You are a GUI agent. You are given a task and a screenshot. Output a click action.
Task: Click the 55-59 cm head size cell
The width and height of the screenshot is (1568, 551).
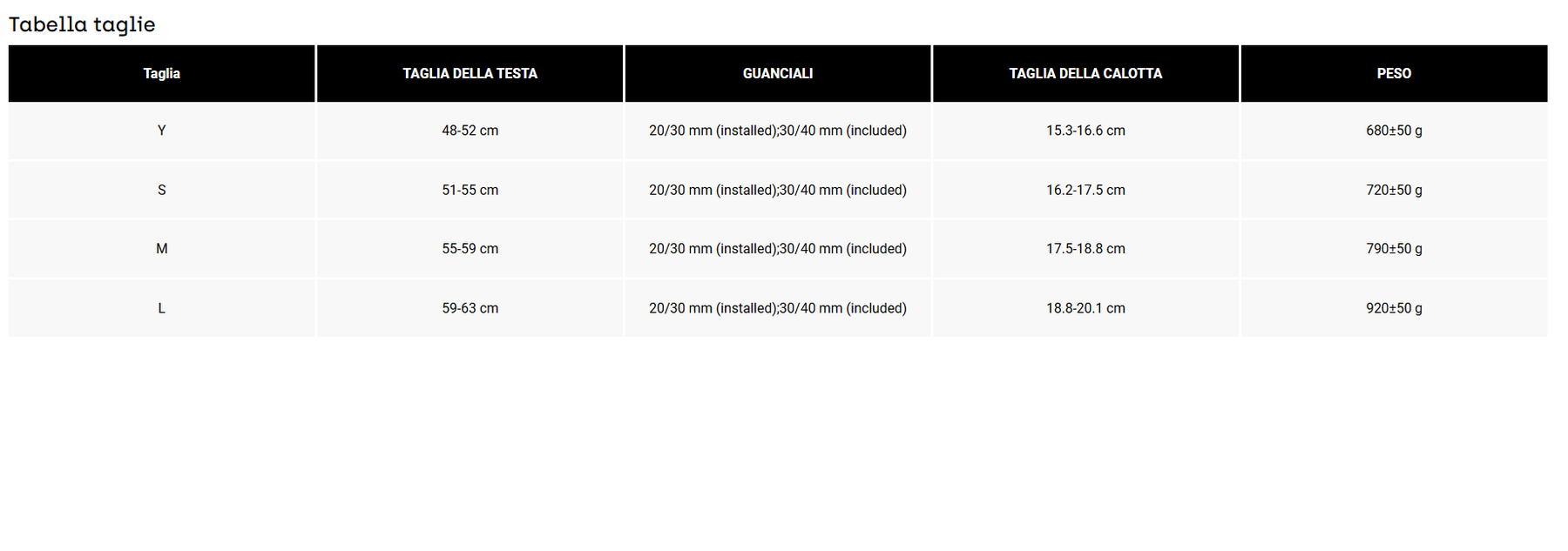coord(470,249)
